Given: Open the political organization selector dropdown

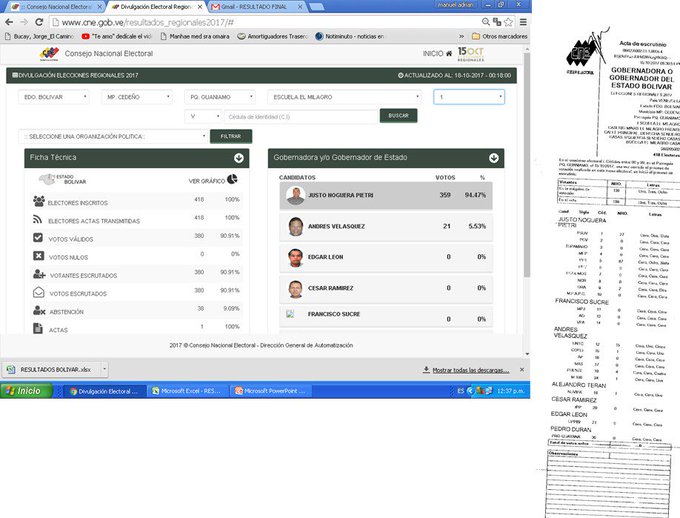Looking at the screenshot, I should point(113,136).
